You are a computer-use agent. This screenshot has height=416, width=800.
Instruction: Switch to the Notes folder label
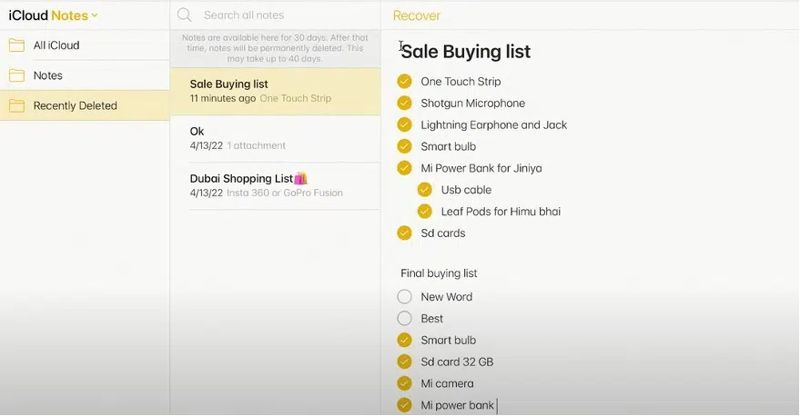click(x=48, y=75)
